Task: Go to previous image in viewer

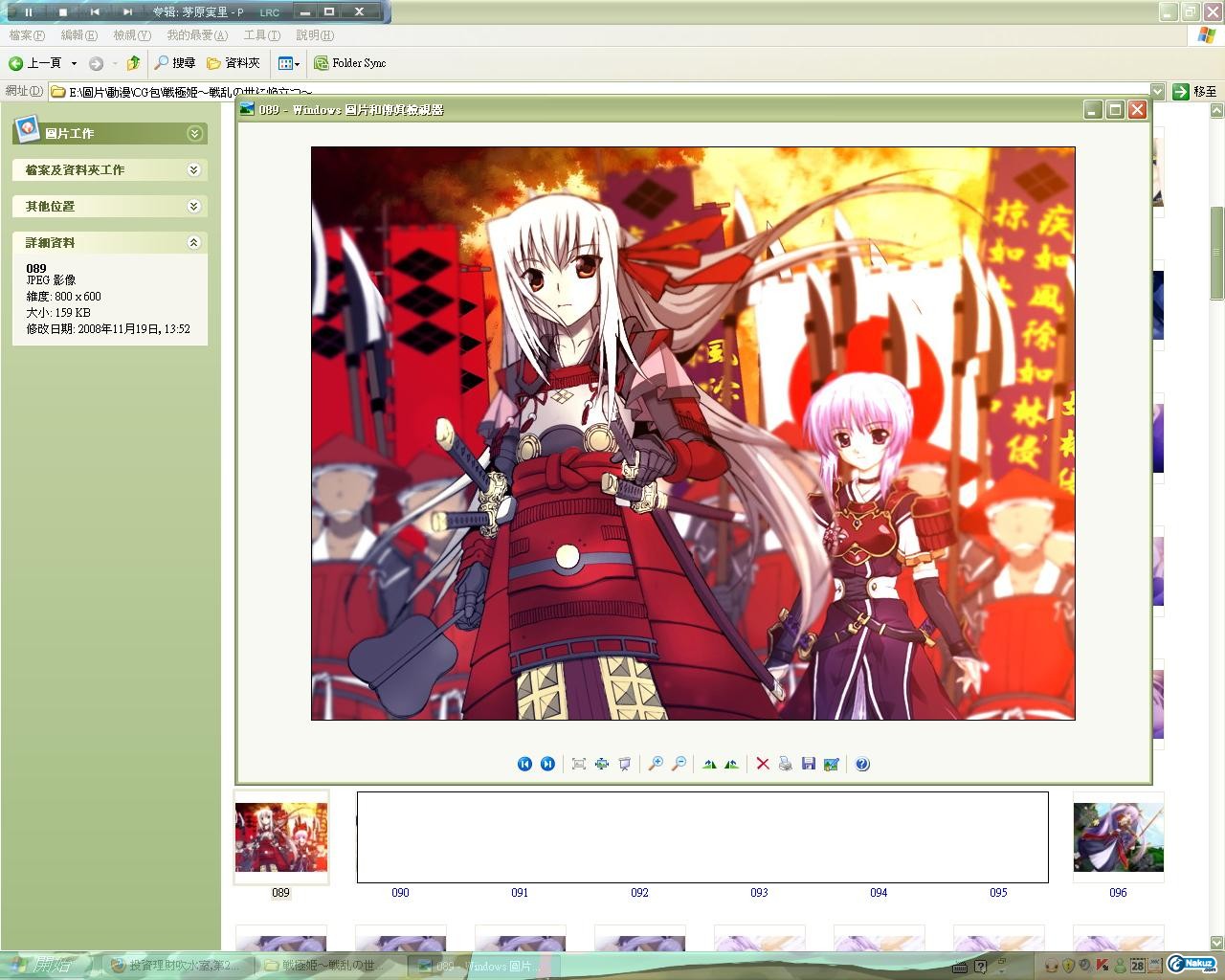Action: pos(524,764)
